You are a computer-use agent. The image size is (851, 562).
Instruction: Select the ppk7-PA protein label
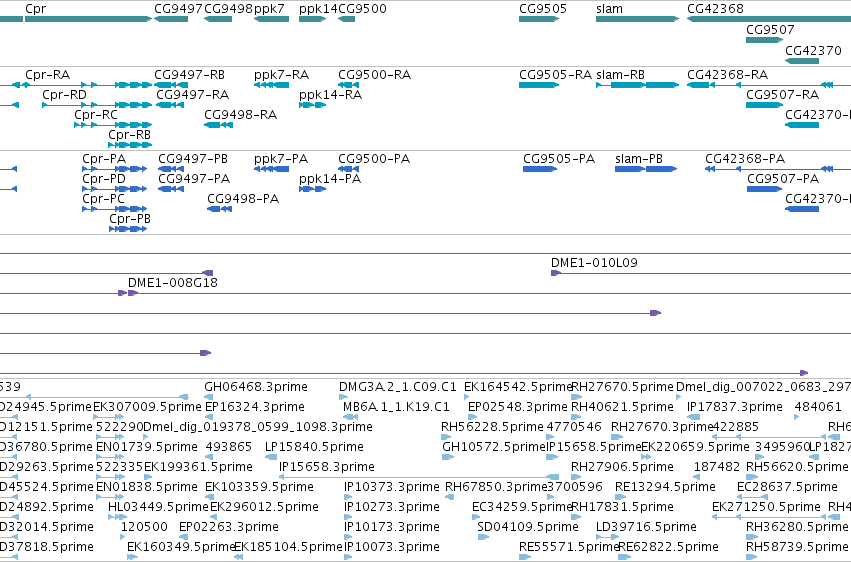[x=281, y=159]
